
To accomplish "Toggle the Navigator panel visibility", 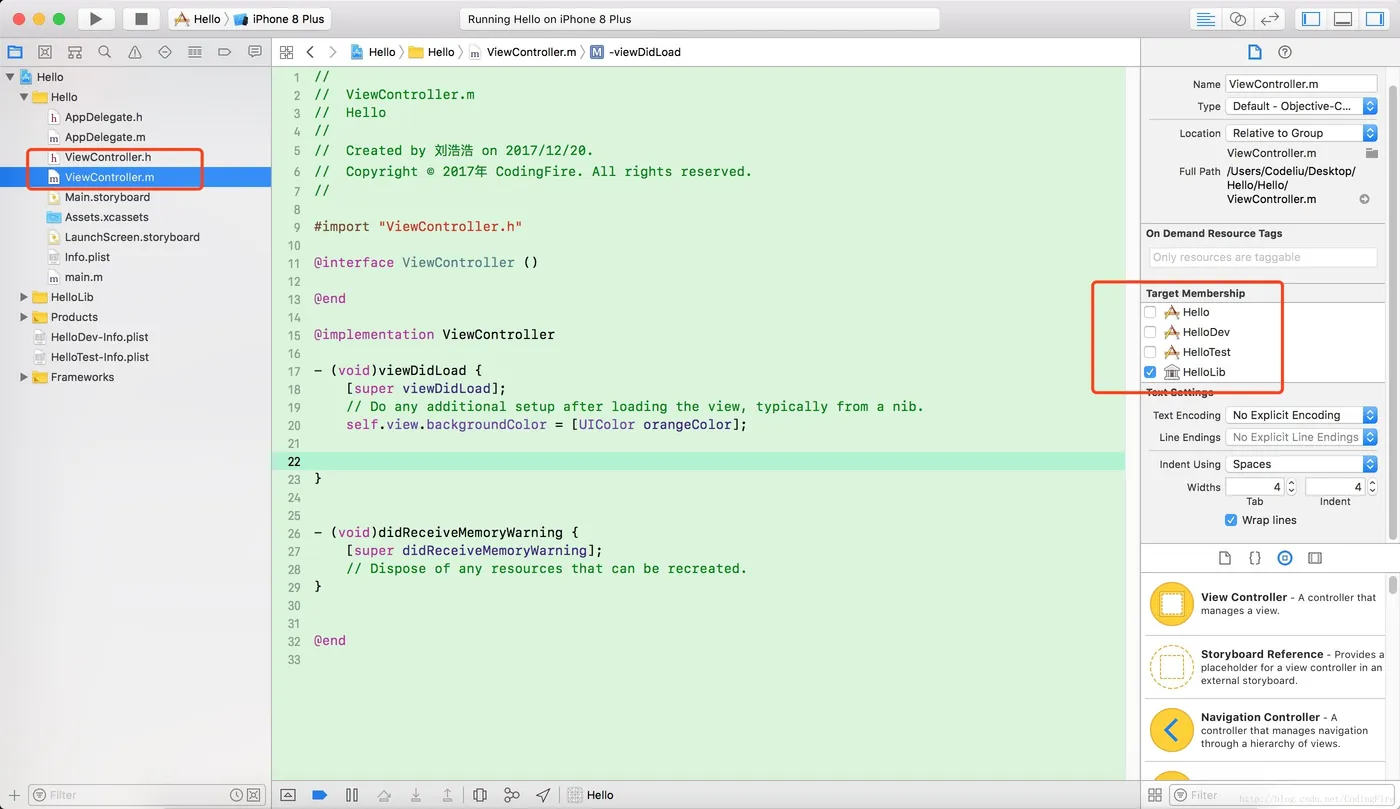I will [x=1311, y=19].
